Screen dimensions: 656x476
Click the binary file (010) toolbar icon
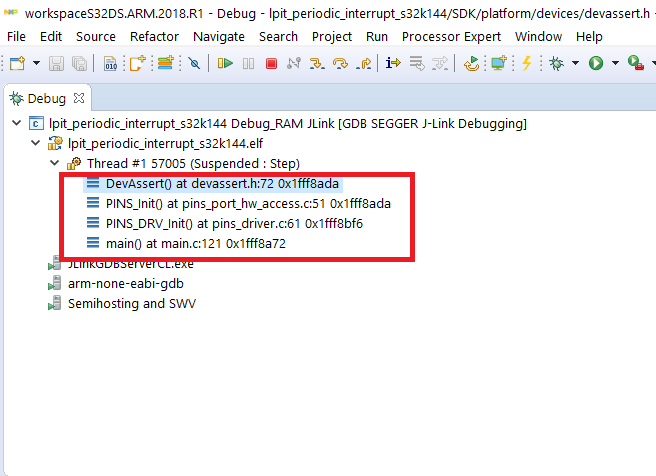point(110,64)
